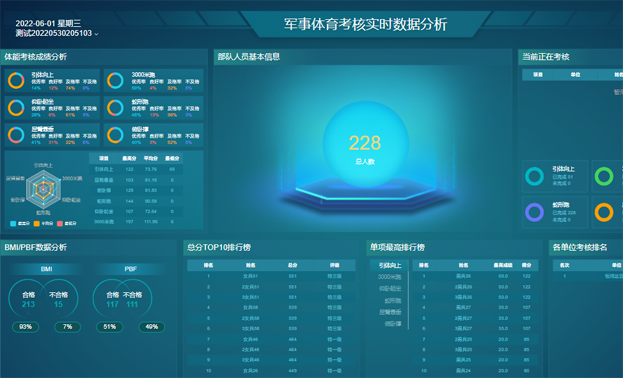The height and width of the screenshot is (378, 623).
Task: Click the 仰卧起坐 donut chart icon
Action: tap(16, 107)
